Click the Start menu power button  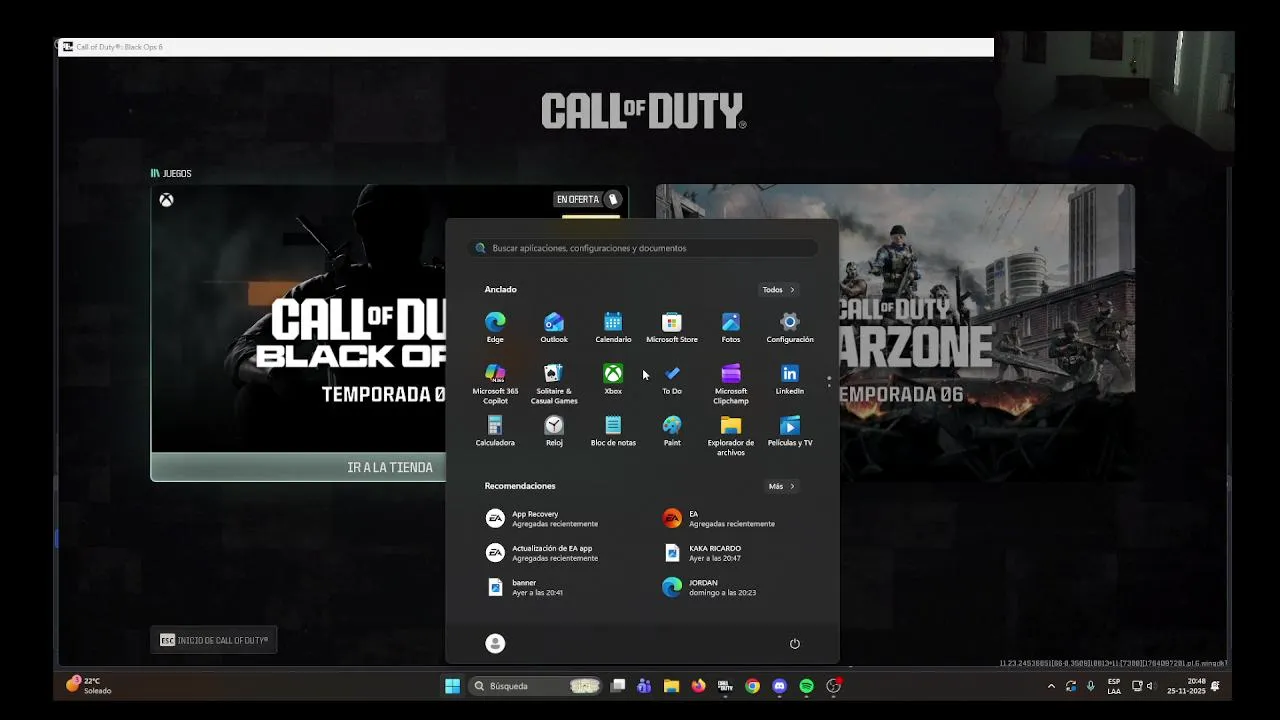[795, 643]
